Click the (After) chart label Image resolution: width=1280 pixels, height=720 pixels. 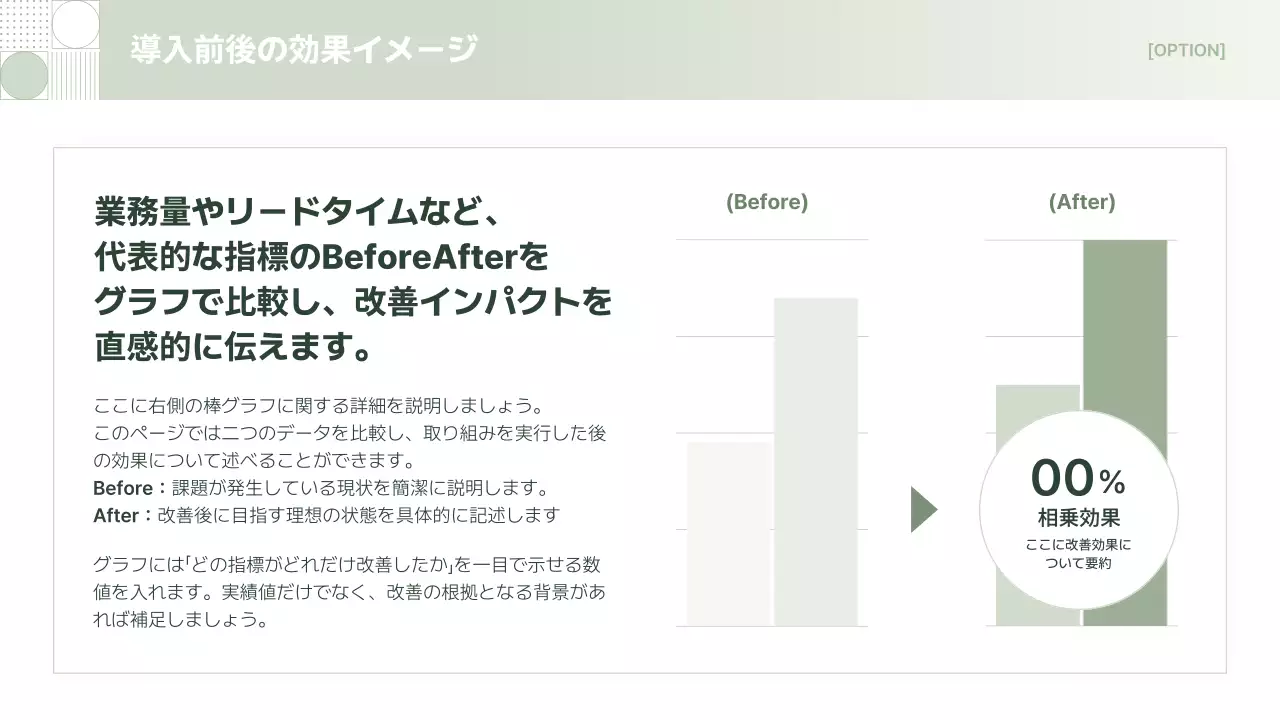1082,202
